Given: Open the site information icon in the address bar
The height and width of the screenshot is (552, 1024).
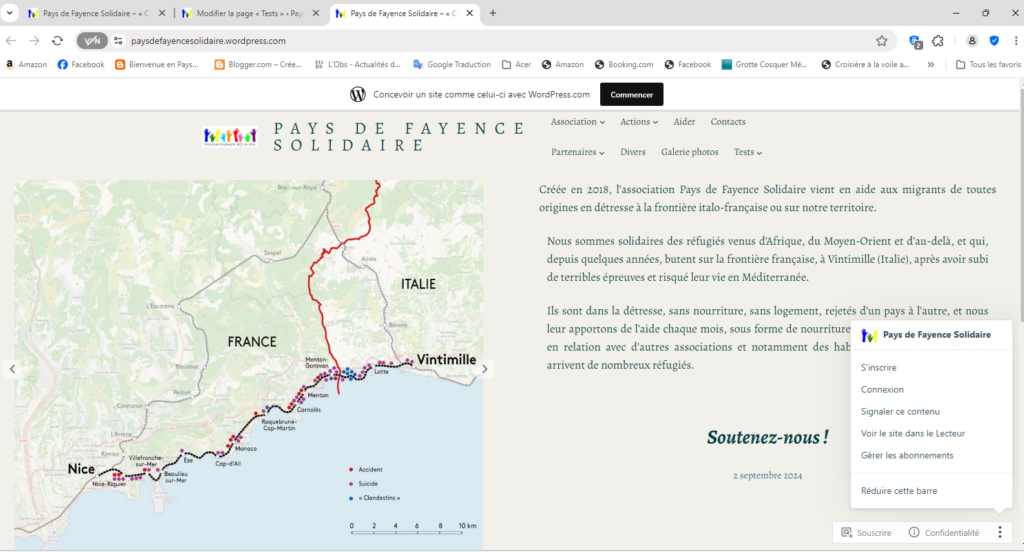Looking at the screenshot, I should (117, 41).
